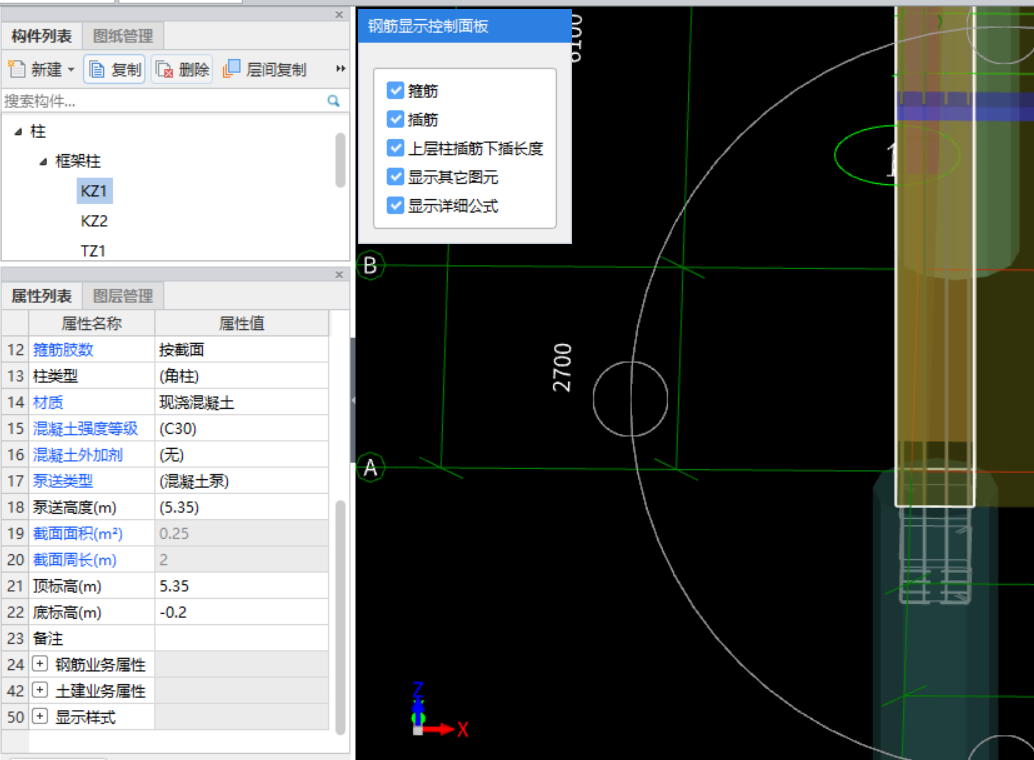Select KZ1 in the component tree

94,191
